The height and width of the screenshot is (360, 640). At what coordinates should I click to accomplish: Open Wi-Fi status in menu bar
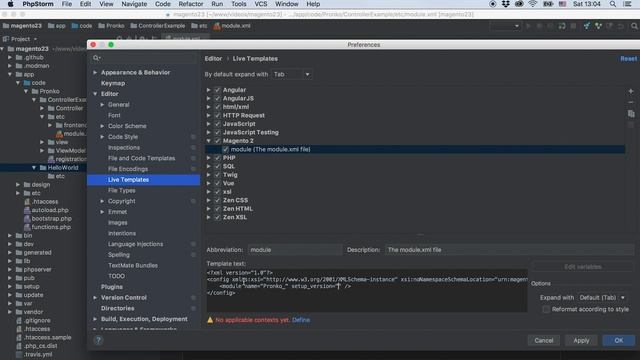tap(533, 4)
